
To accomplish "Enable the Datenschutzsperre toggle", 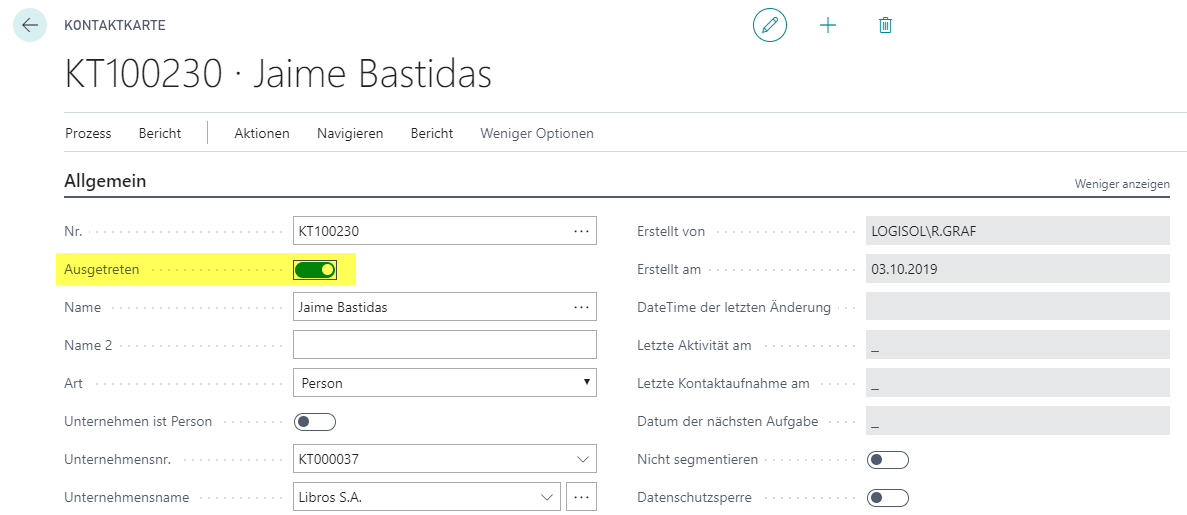I will pyautogui.click(x=888, y=498).
